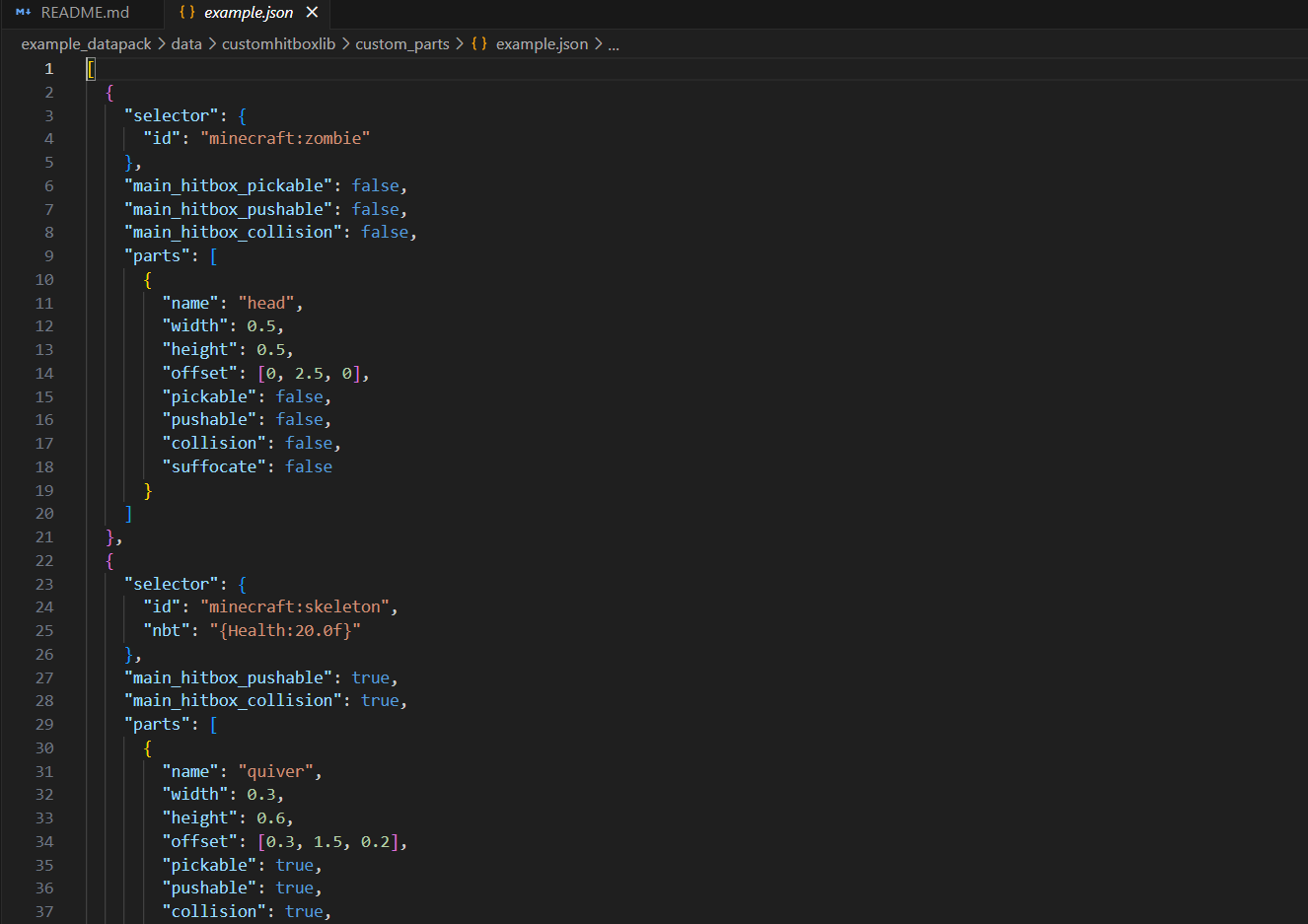
Task: Click the 1.5 value in the quiver offset array
Action: pyautogui.click(x=328, y=842)
